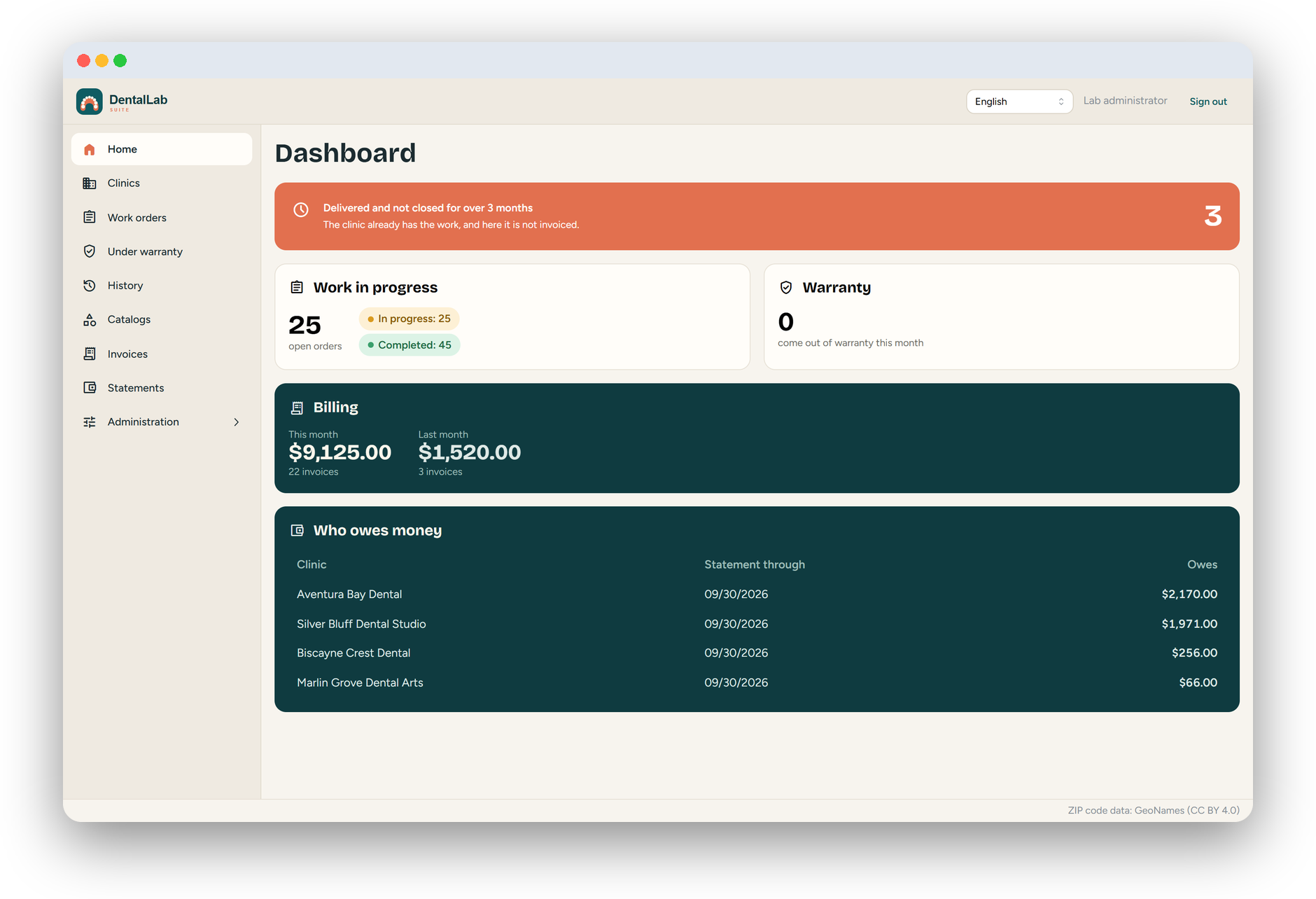
Task: Click the Billing card receipt icon
Action: coord(297,407)
